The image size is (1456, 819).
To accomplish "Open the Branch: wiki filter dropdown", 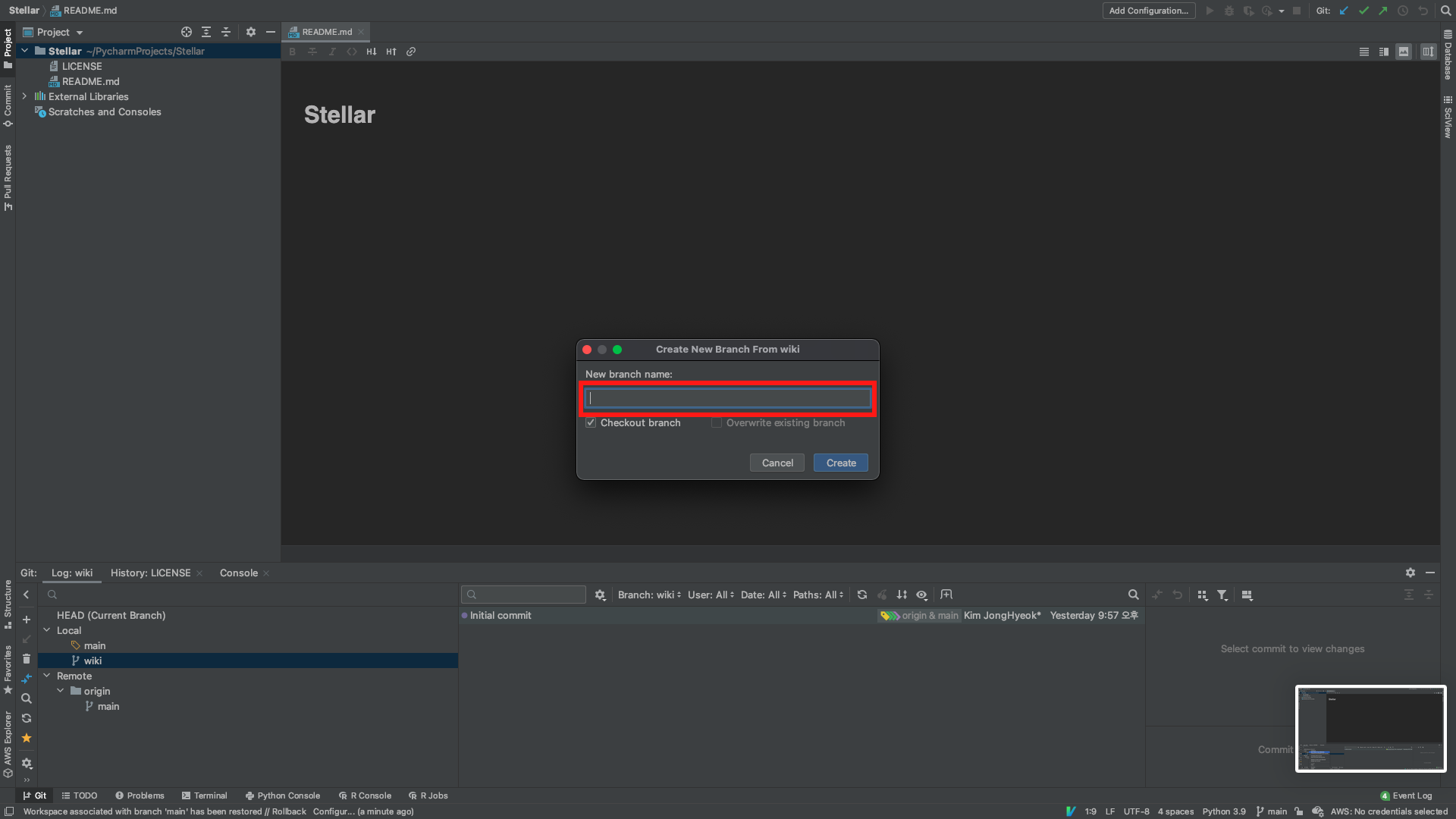I will pyautogui.click(x=649, y=595).
